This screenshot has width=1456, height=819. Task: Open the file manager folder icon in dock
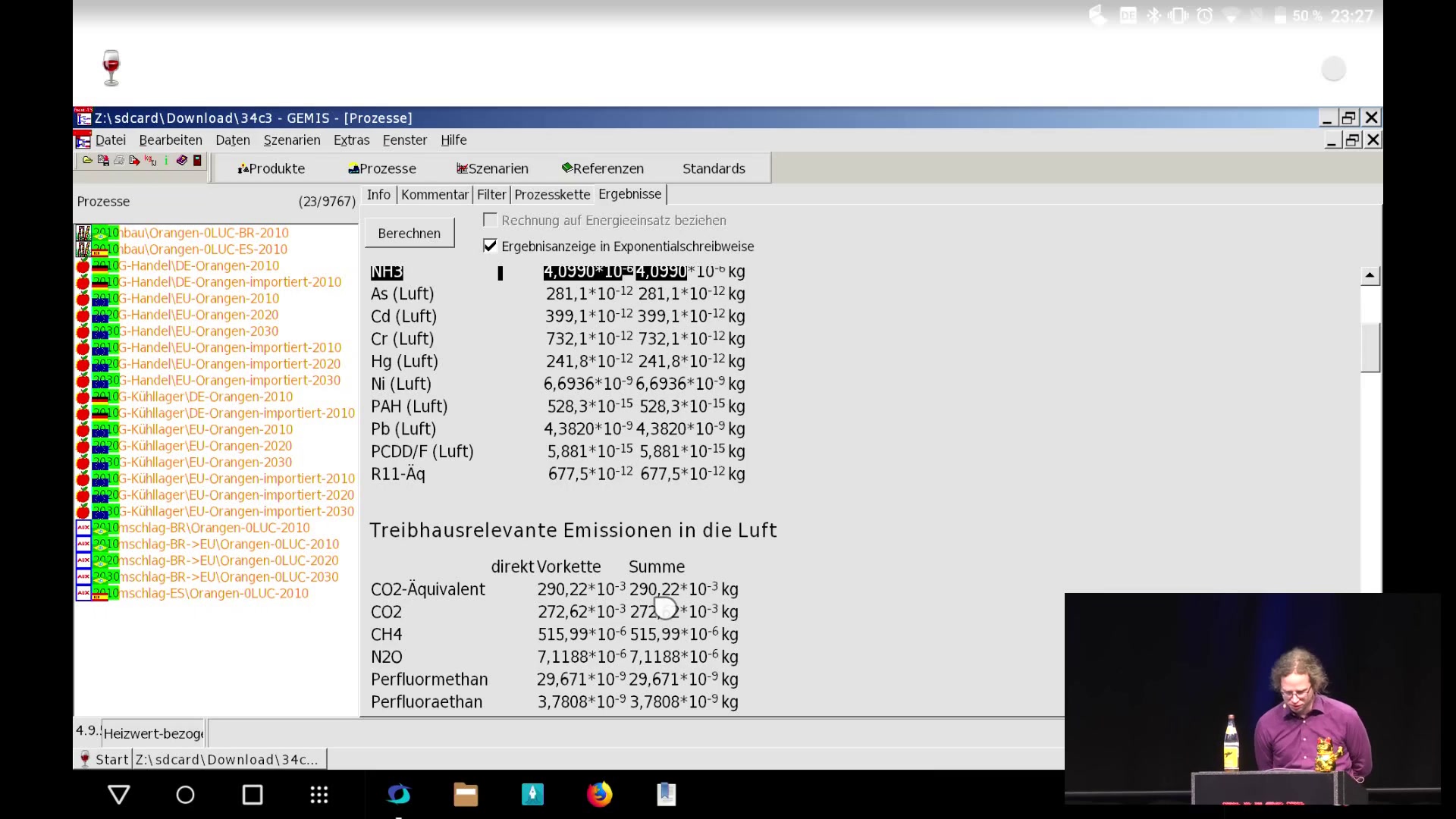[466, 794]
